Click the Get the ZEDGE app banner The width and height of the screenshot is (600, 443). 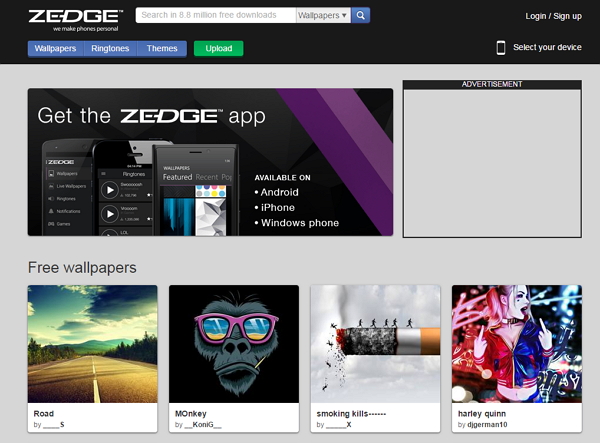[210, 162]
